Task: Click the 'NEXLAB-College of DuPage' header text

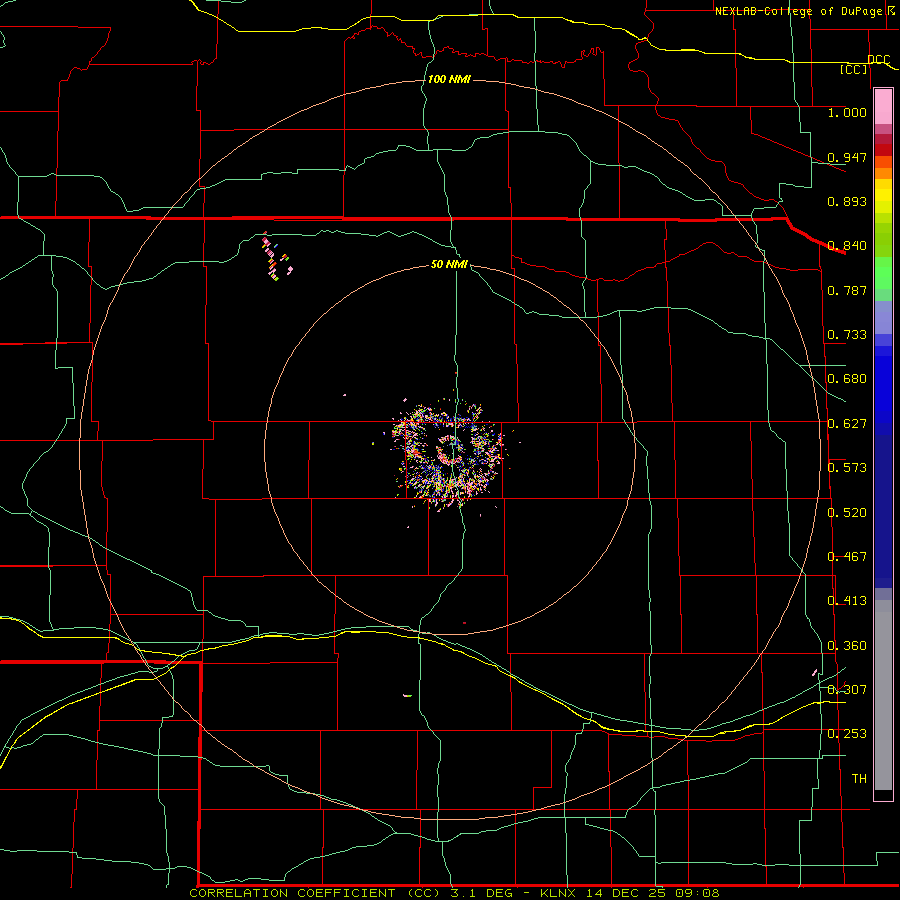Action: coord(798,11)
